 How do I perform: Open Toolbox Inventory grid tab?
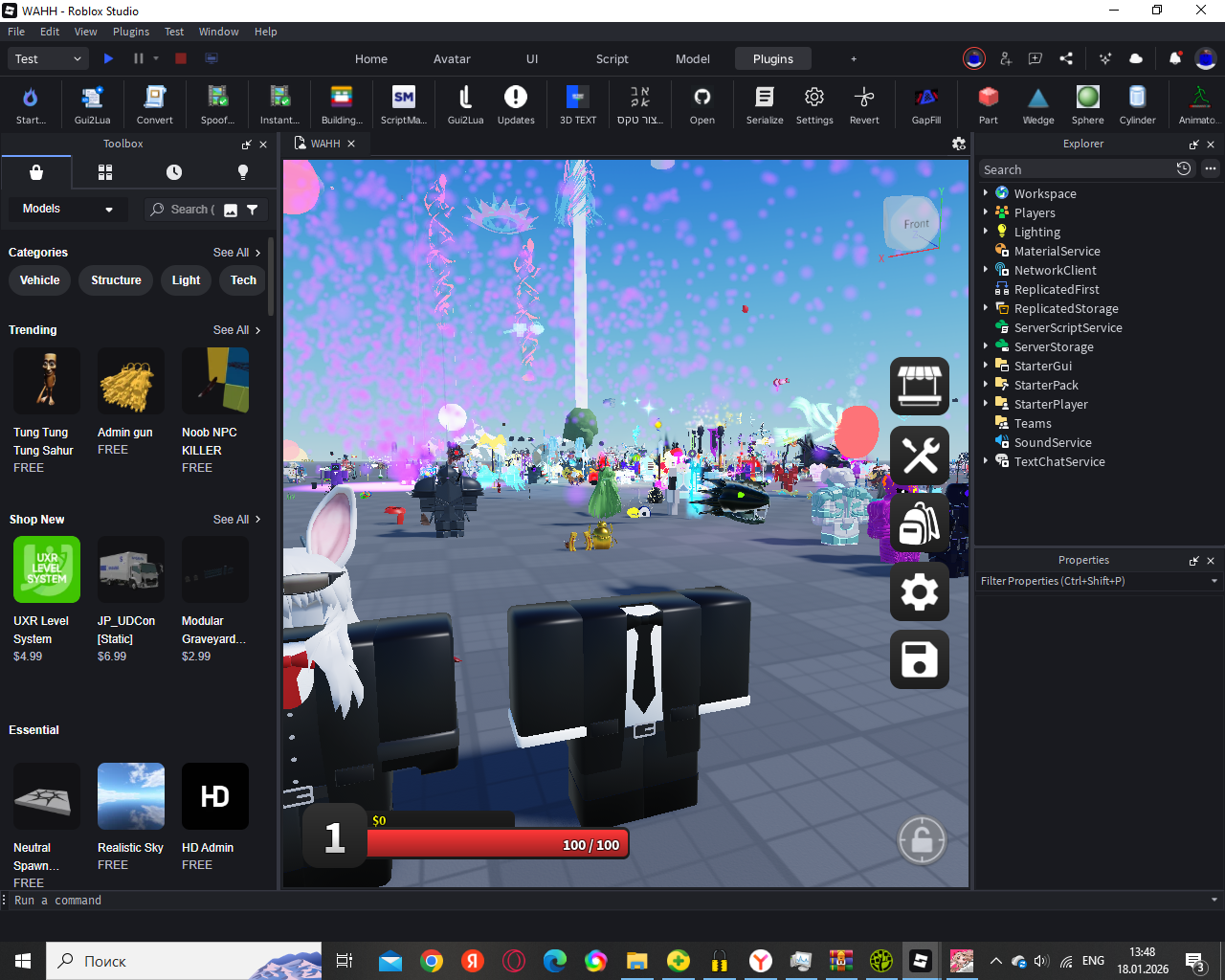point(105,172)
